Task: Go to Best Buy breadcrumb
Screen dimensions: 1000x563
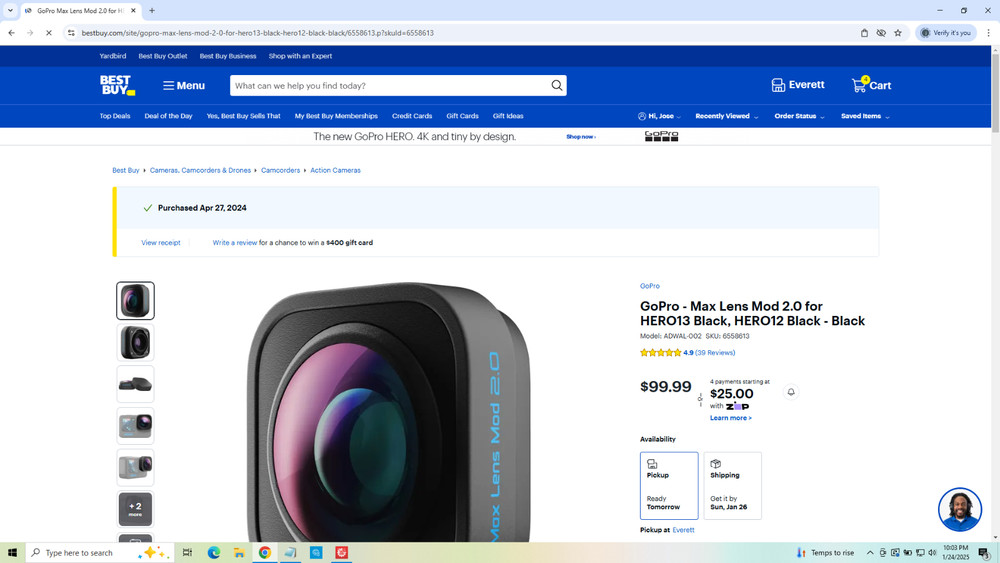Action: [126, 170]
